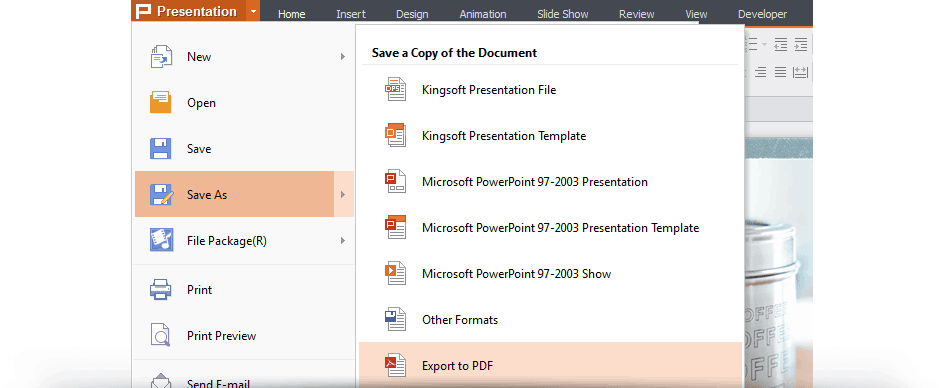Screen dimensions: 942x388
Task: Click the decrease indent toolbar icon
Action: click(780, 44)
